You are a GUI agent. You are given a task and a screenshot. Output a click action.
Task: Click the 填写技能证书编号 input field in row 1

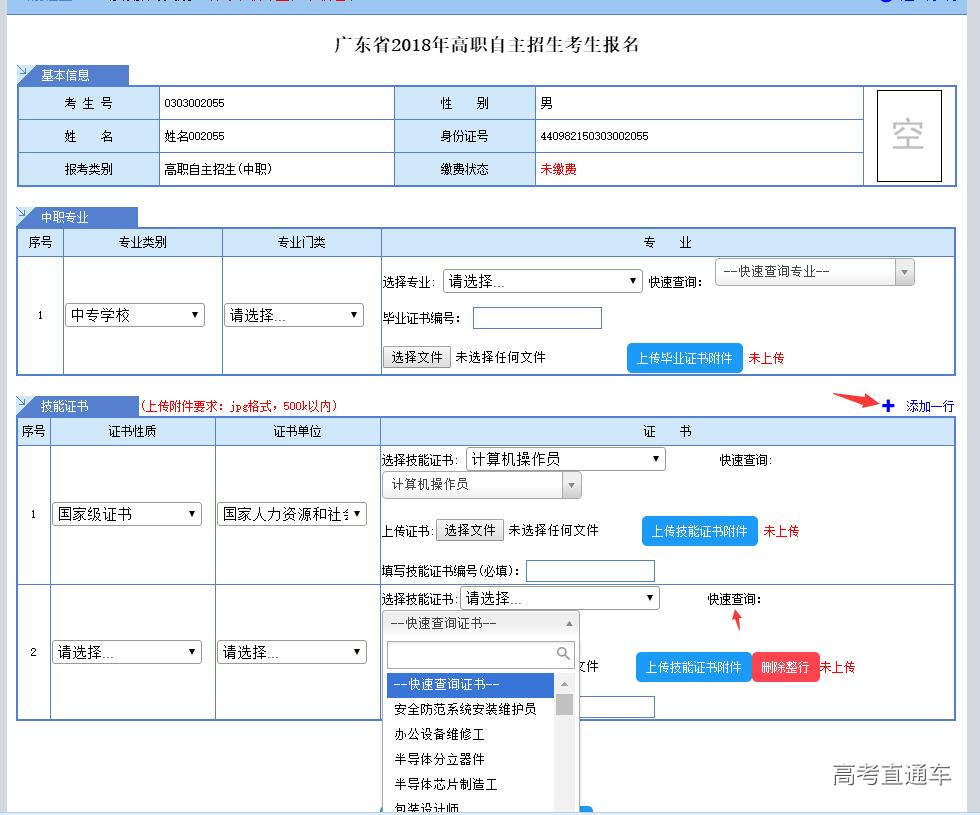click(590, 571)
